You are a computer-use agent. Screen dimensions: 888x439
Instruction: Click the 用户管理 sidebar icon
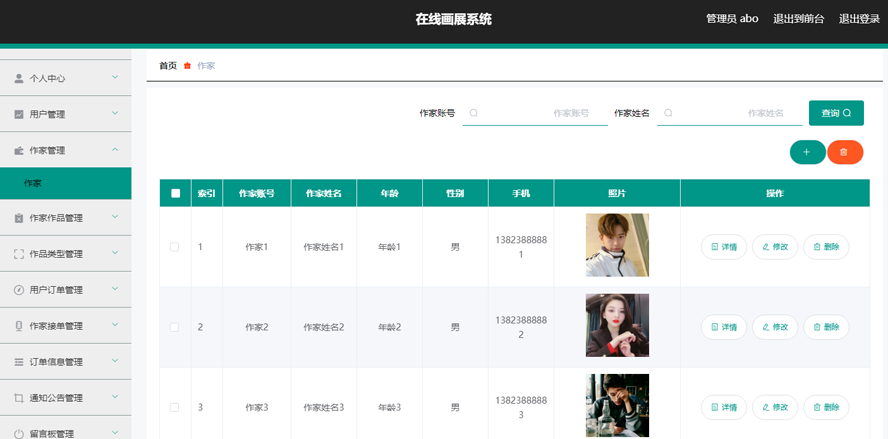coord(19,114)
